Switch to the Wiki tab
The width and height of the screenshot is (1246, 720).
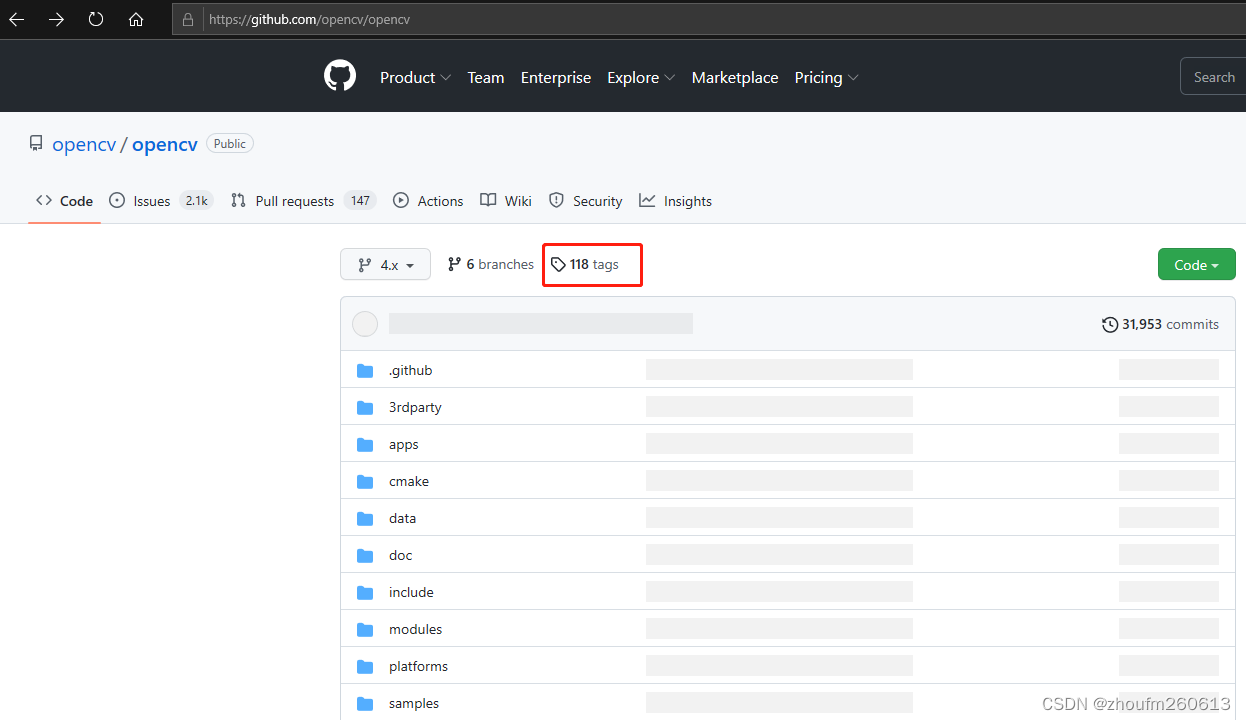tap(506, 201)
